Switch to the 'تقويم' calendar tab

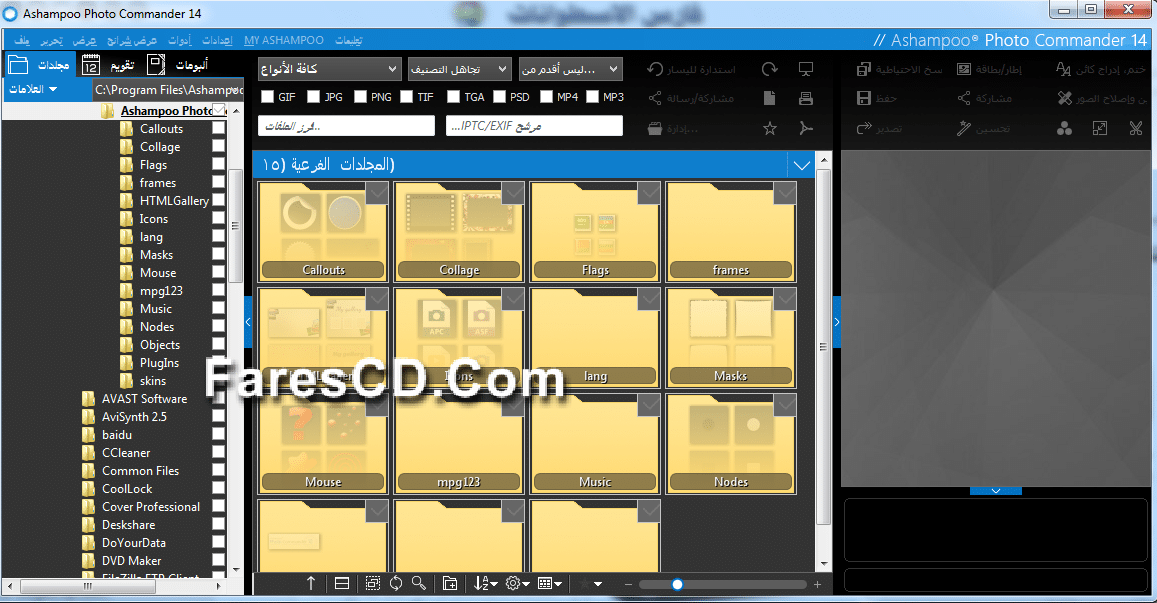click(109, 65)
